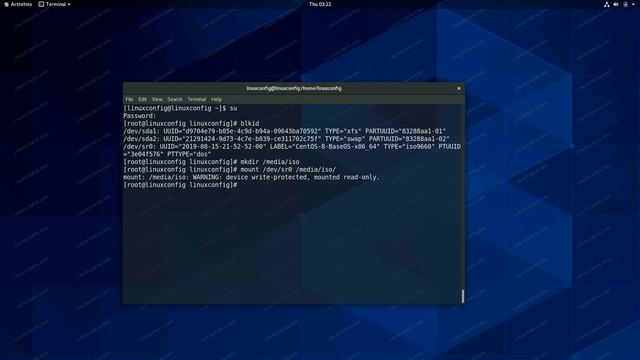Viewport: 640px width, 360px height.
Task: Click the /dev/sda2 swap output line
Action: point(286,139)
